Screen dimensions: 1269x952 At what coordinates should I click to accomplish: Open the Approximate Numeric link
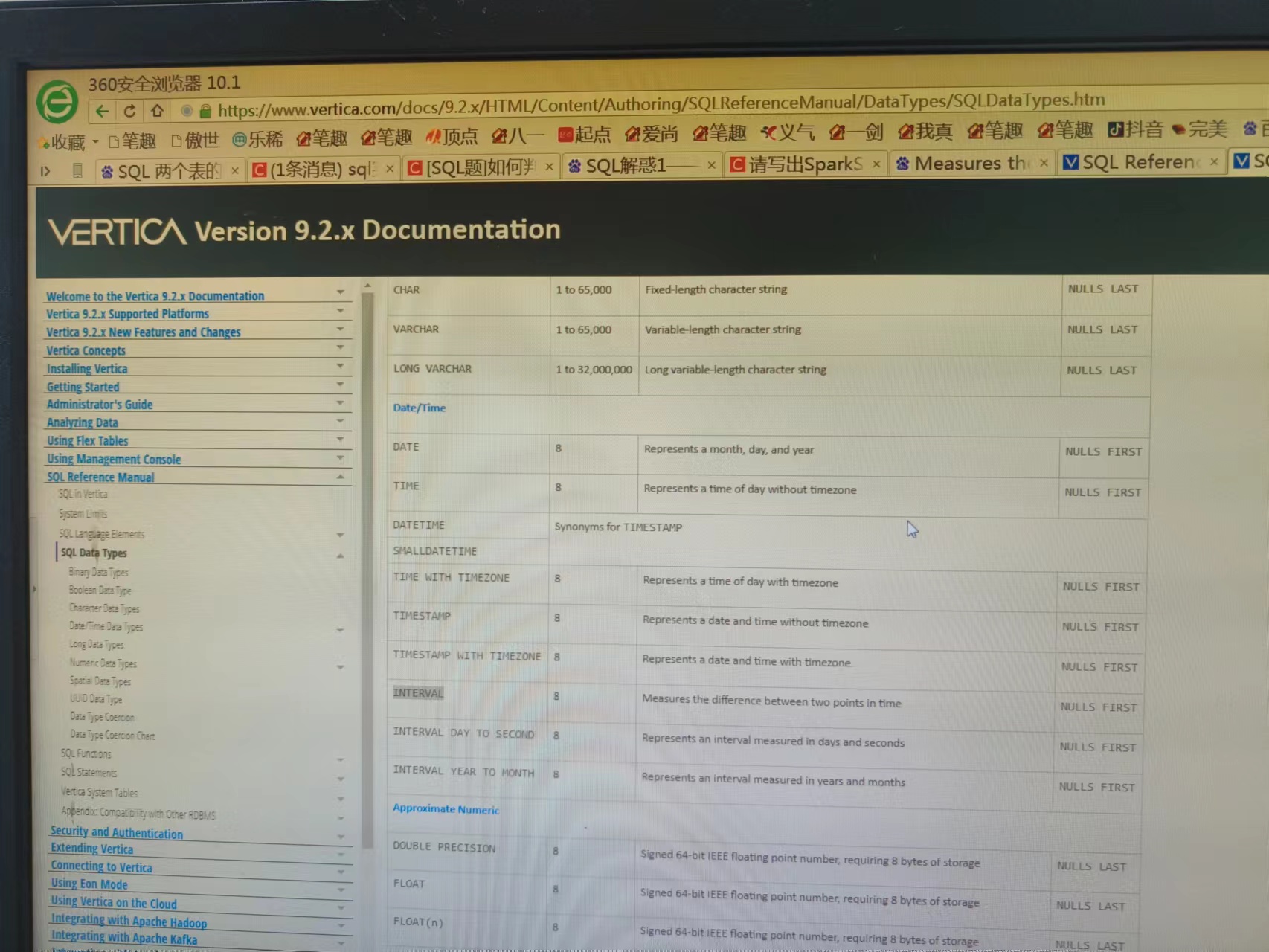pyautogui.click(x=446, y=809)
